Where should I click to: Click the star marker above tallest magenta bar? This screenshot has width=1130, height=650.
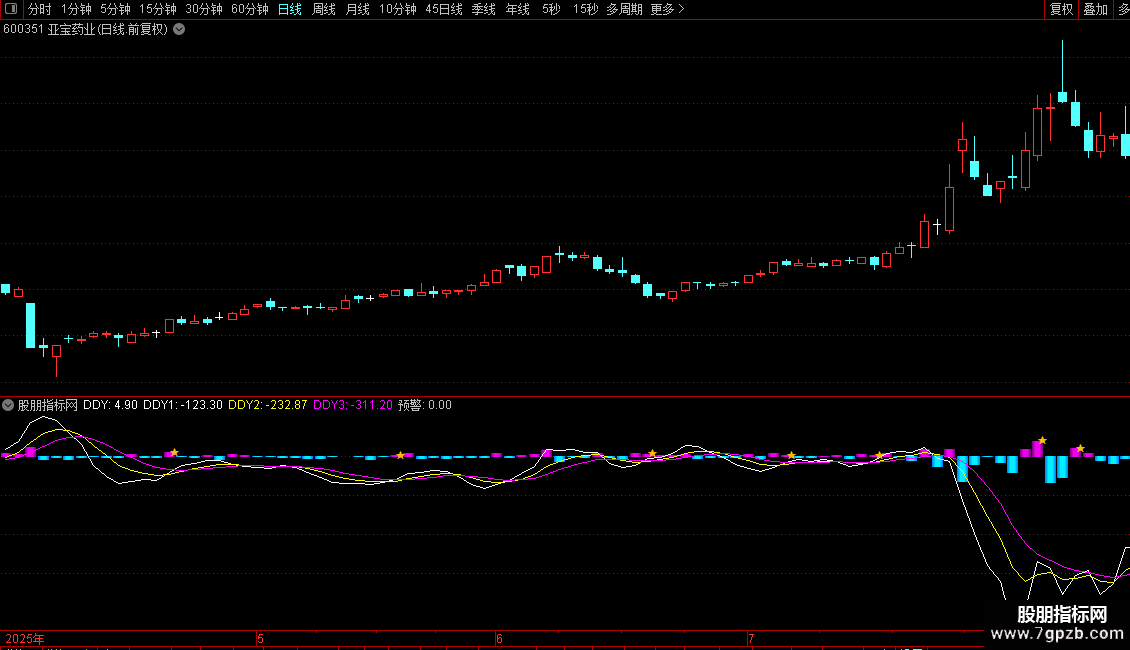(x=1042, y=440)
